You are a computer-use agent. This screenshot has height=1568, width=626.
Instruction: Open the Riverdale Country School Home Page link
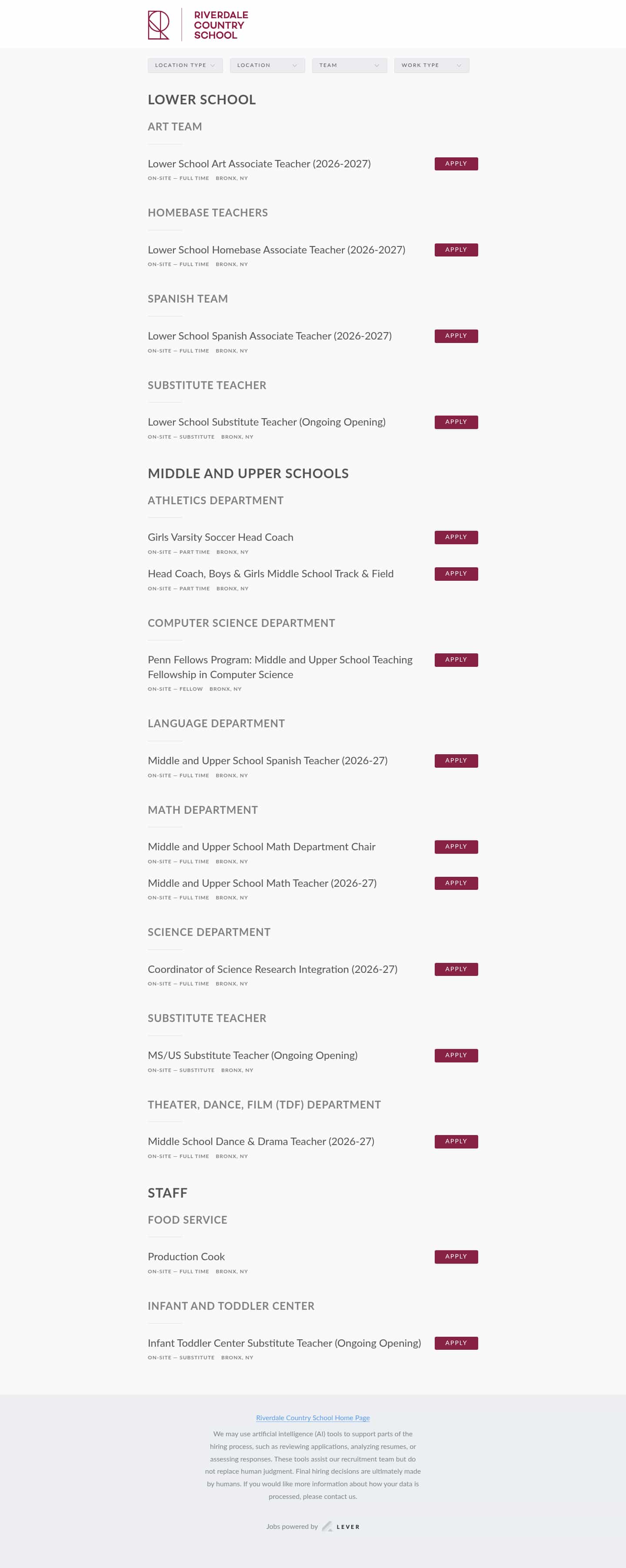pyautogui.click(x=313, y=1418)
